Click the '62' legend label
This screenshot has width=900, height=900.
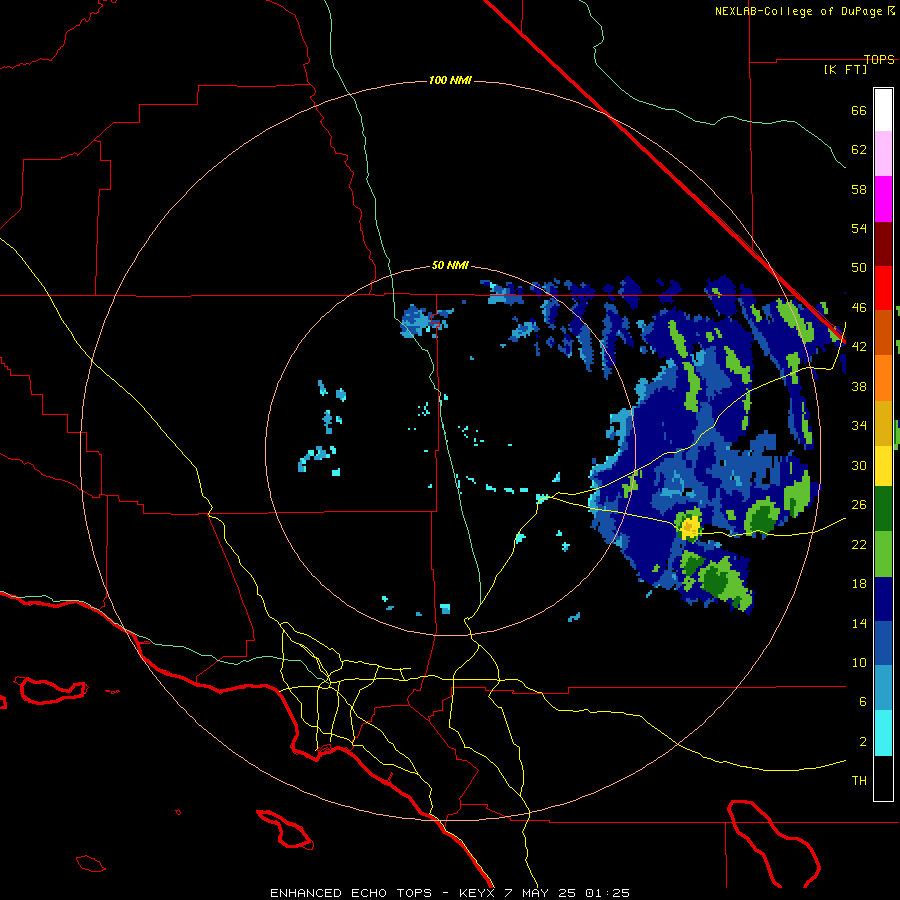coord(859,149)
